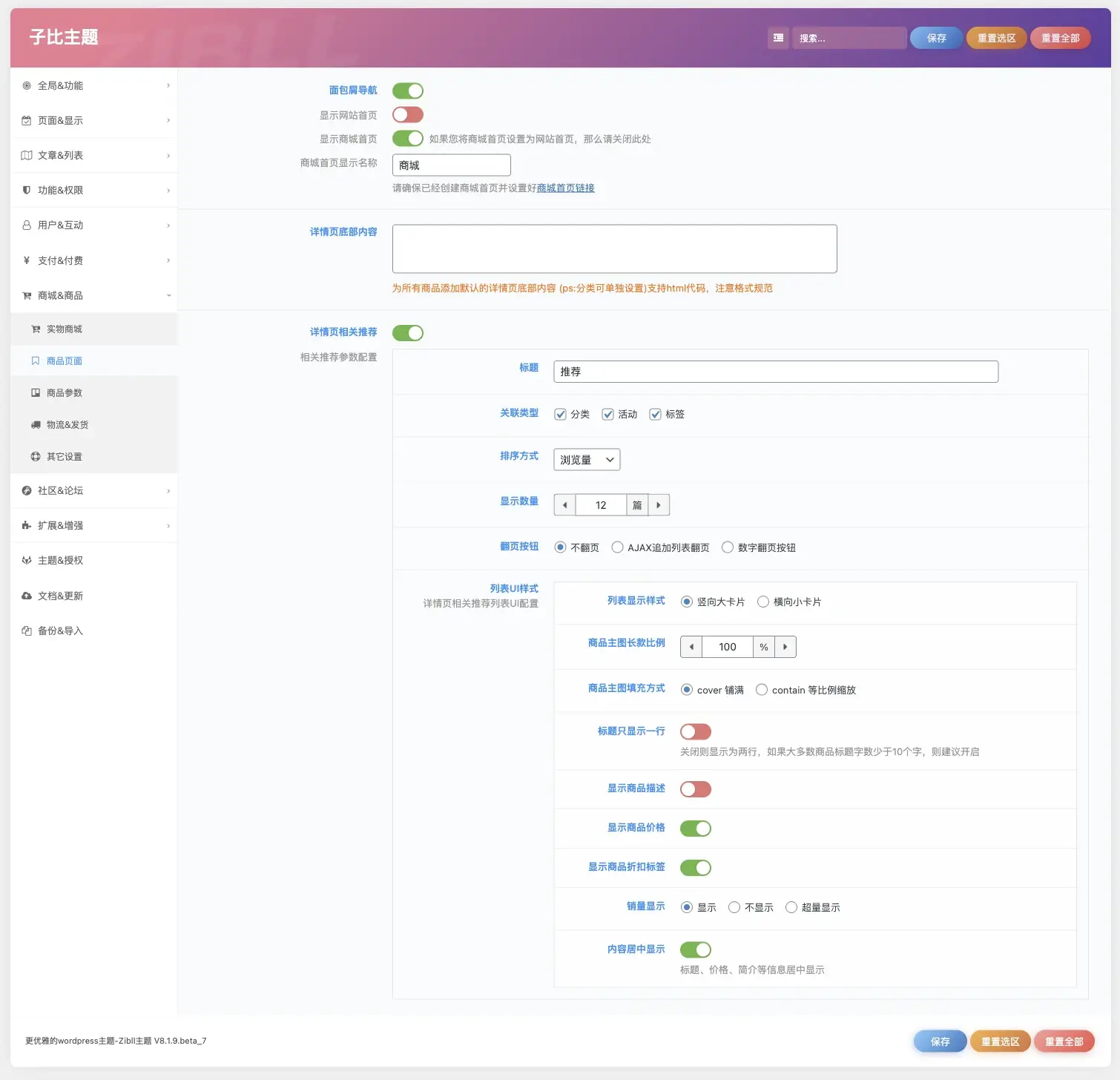Expand the 用户&互动 sidebar section arrow
This screenshot has width=1120, height=1080.
(168, 225)
